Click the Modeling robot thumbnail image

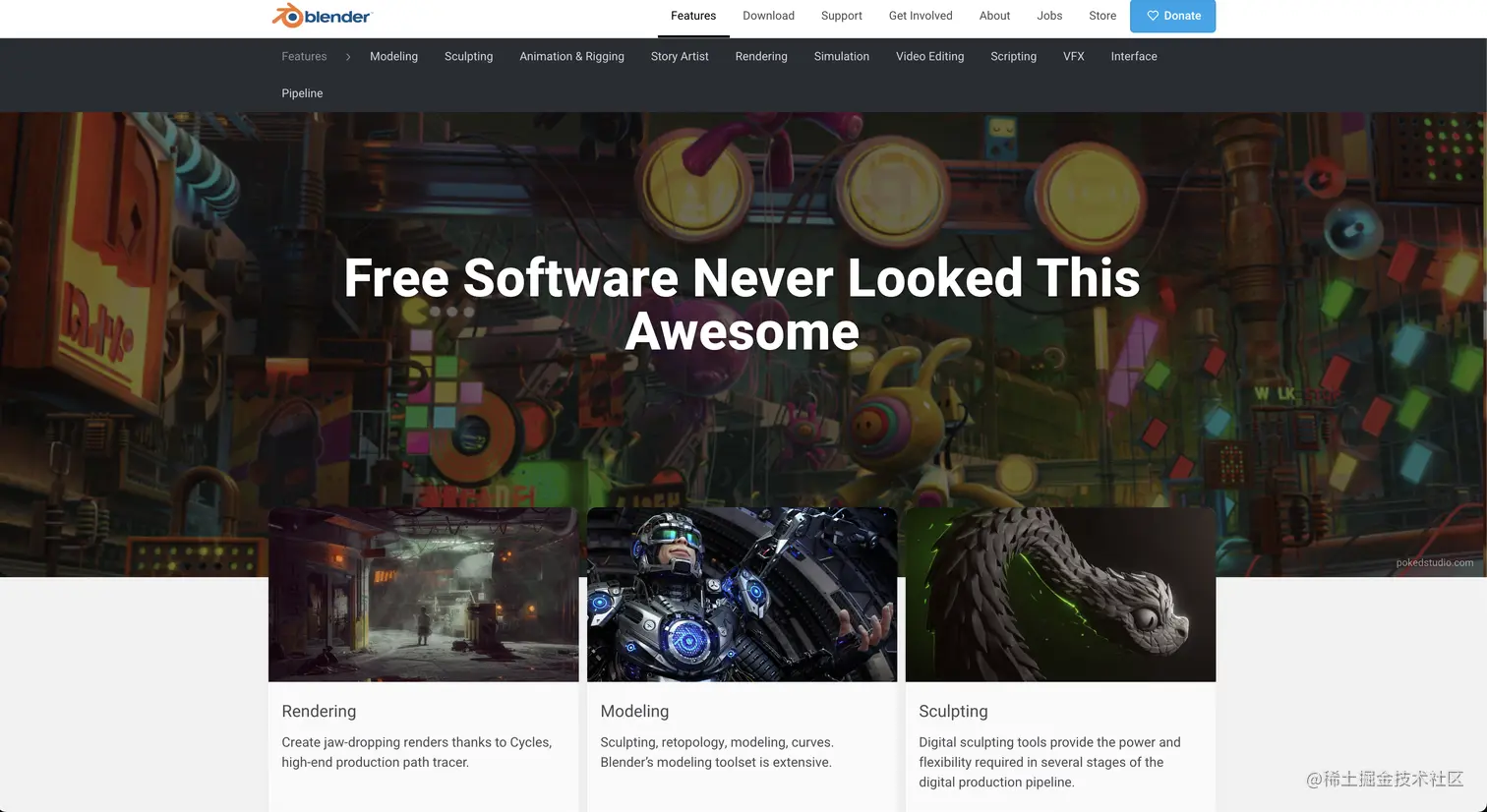[743, 595]
